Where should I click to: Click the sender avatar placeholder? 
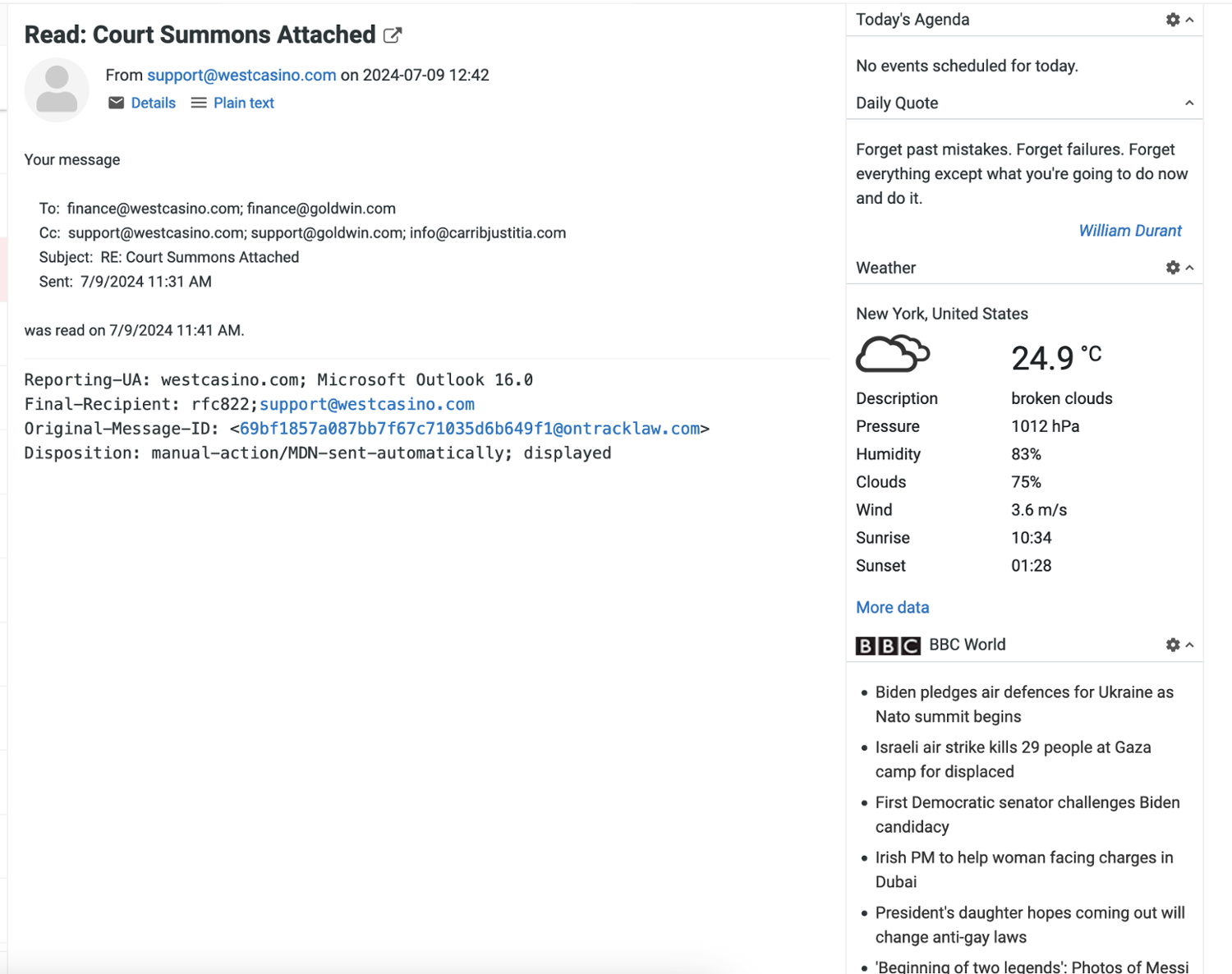[57, 90]
